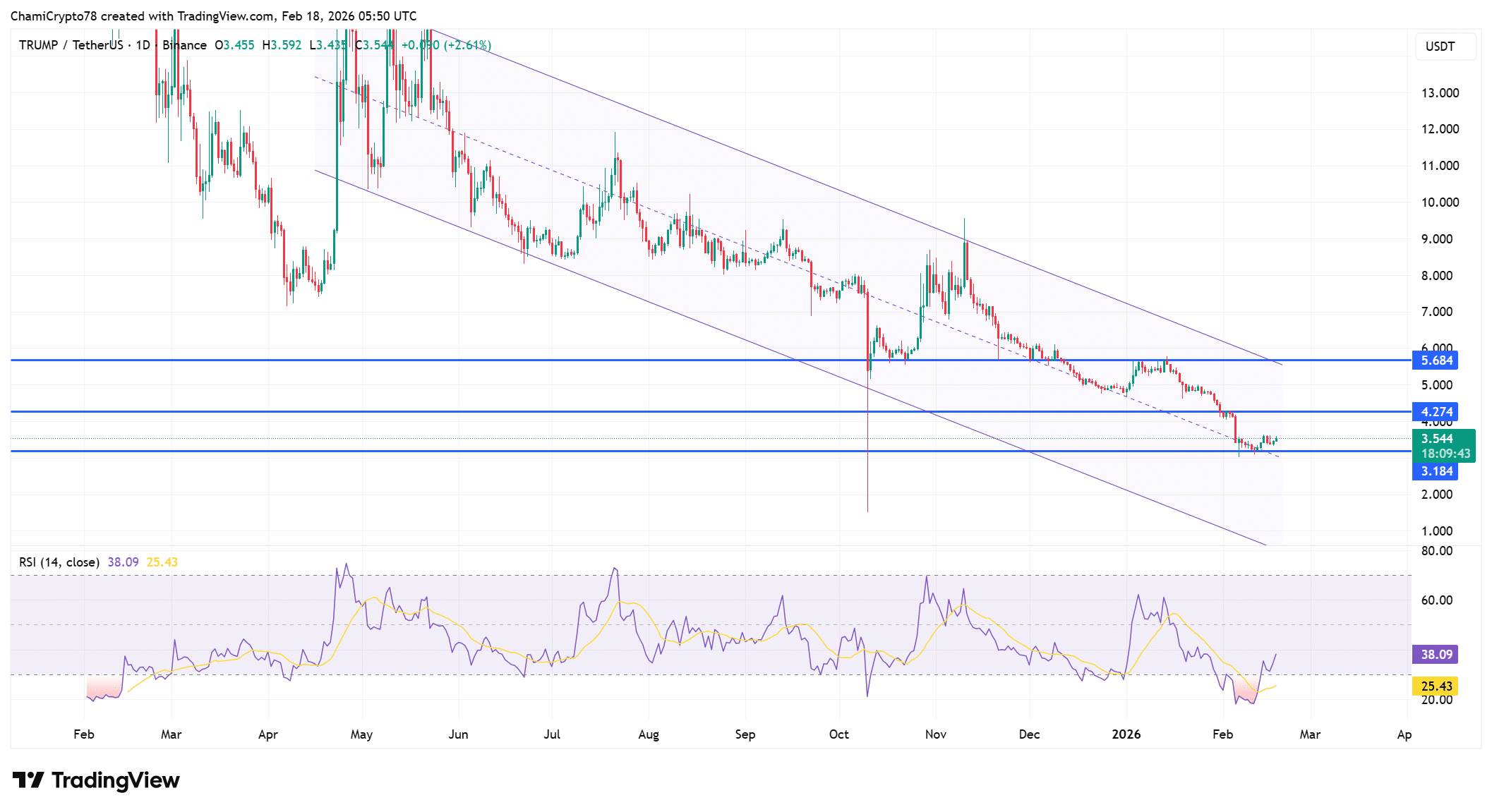Click the TradingView wordmark text
The height and width of the screenshot is (812, 1492).
pyautogui.click(x=116, y=780)
